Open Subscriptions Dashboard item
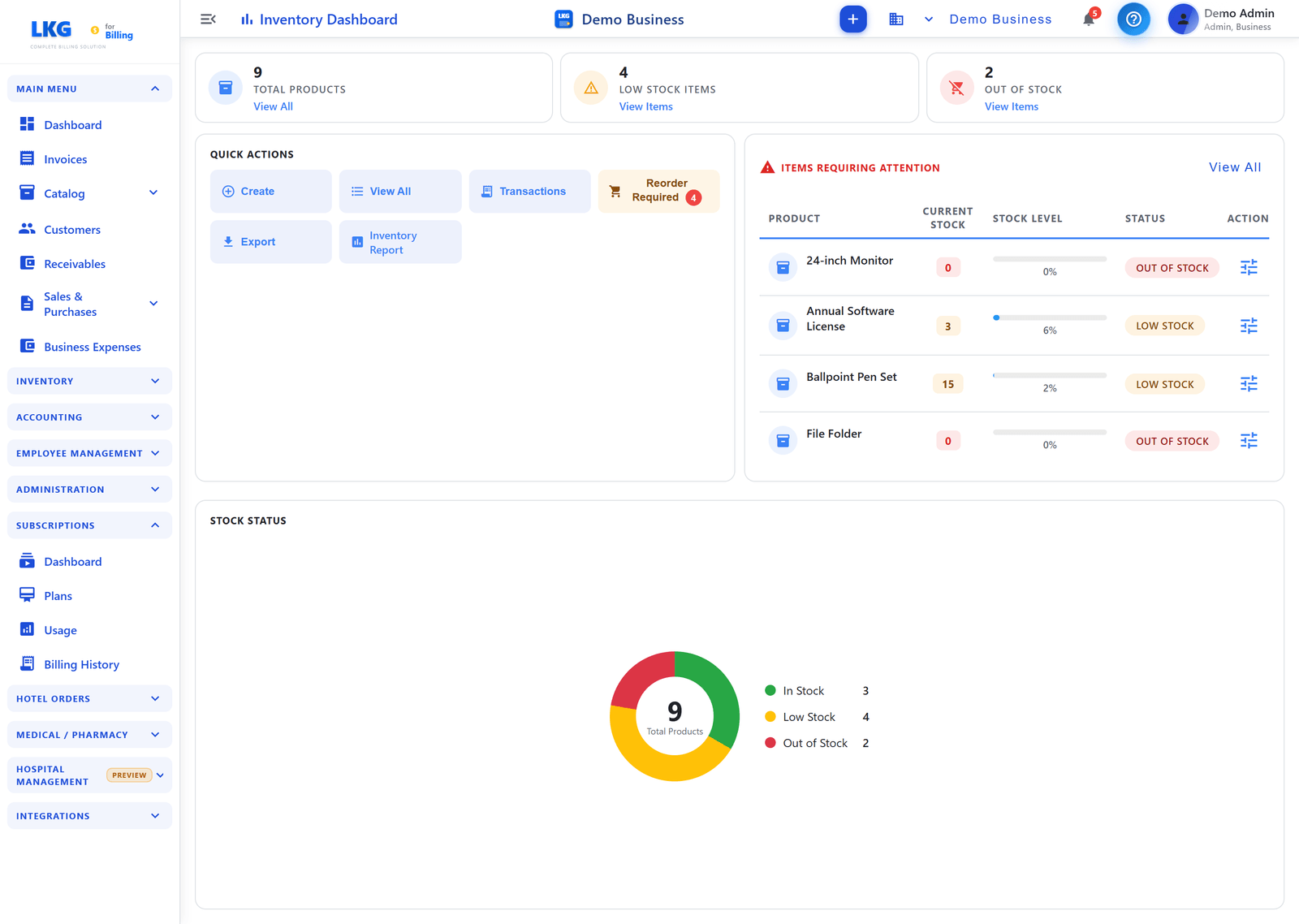 [89, 561]
